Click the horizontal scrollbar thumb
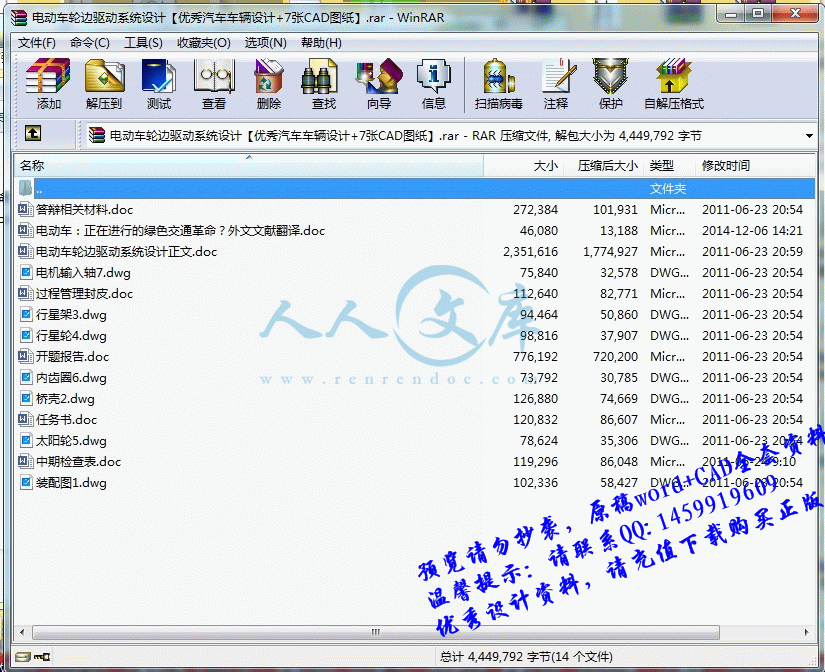The width and height of the screenshot is (825, 672). click(x=376, y=632)
